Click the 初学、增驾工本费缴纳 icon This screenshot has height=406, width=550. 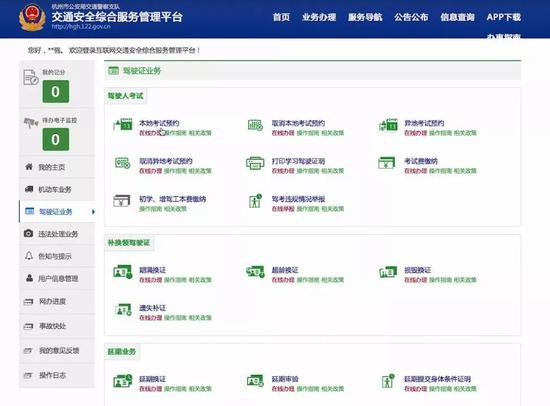(x=122, y=201)
